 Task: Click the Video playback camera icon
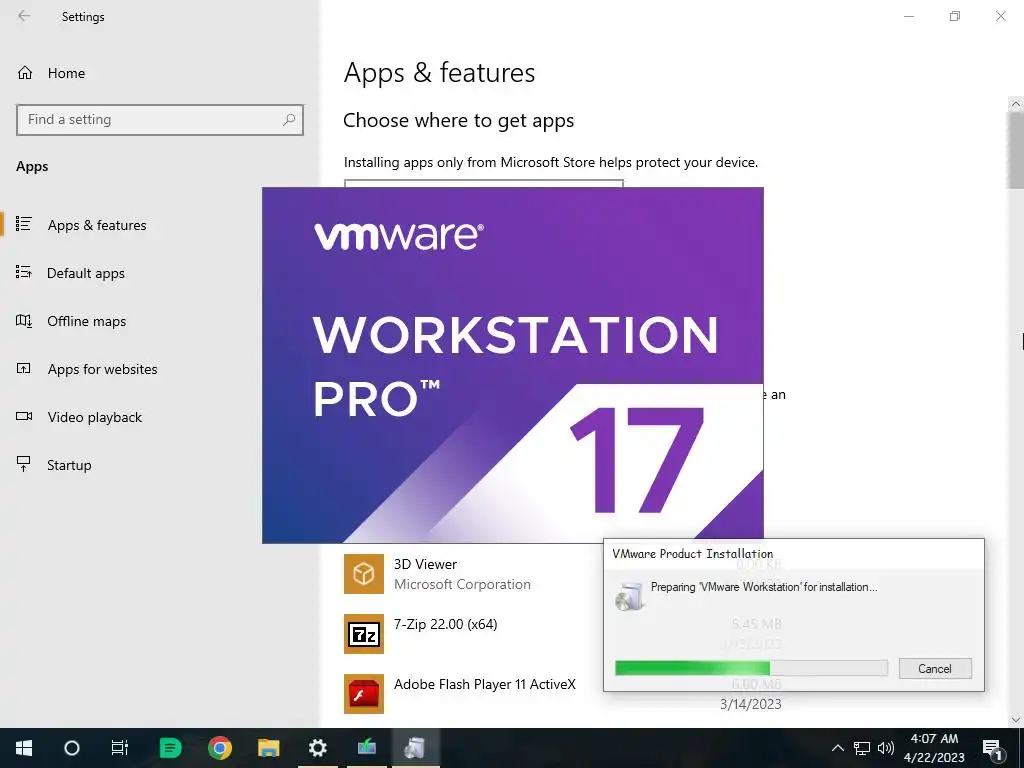[24, 416]
